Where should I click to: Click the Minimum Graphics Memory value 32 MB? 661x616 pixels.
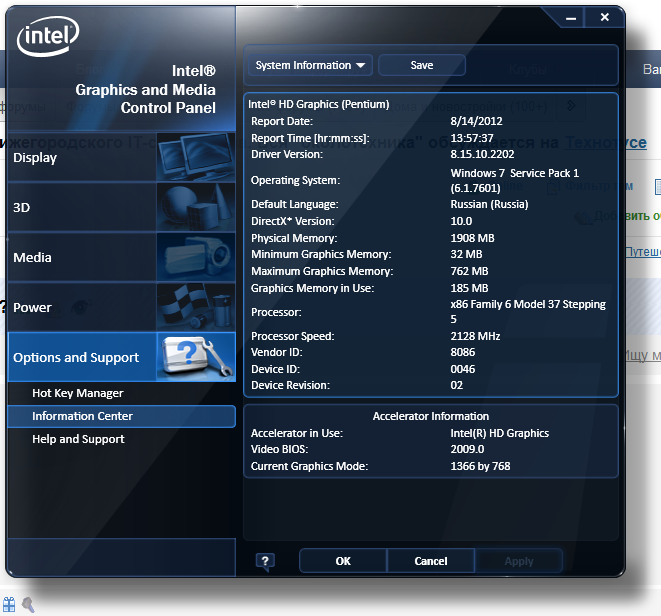[466, 254]
